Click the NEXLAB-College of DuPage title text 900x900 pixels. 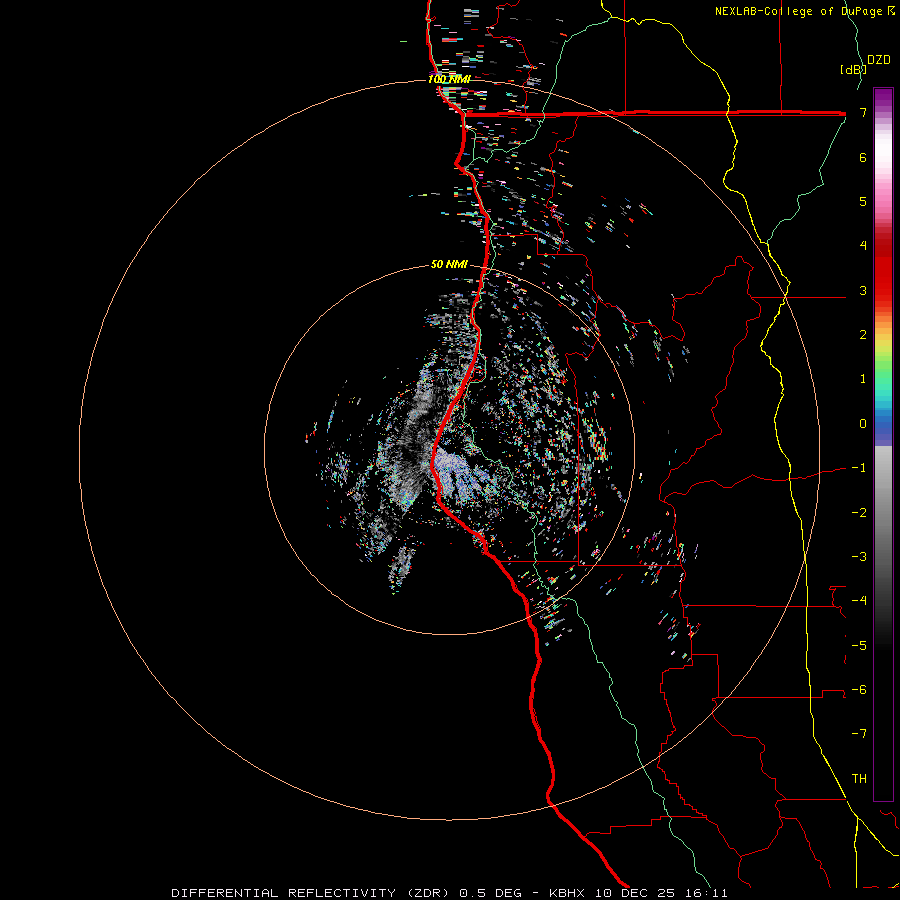[x=799, y=11]
